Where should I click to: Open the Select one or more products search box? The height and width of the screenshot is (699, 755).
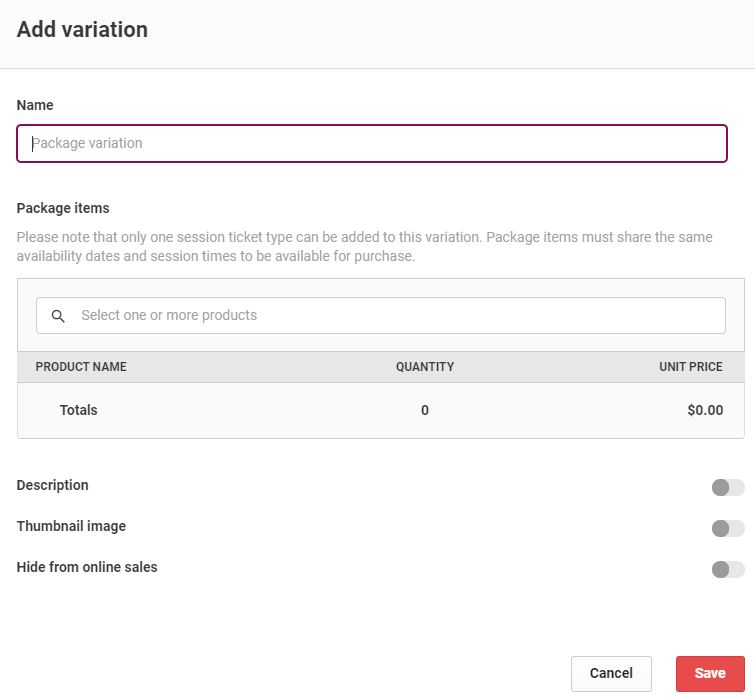pyautogui.click(x=381, y=315)
